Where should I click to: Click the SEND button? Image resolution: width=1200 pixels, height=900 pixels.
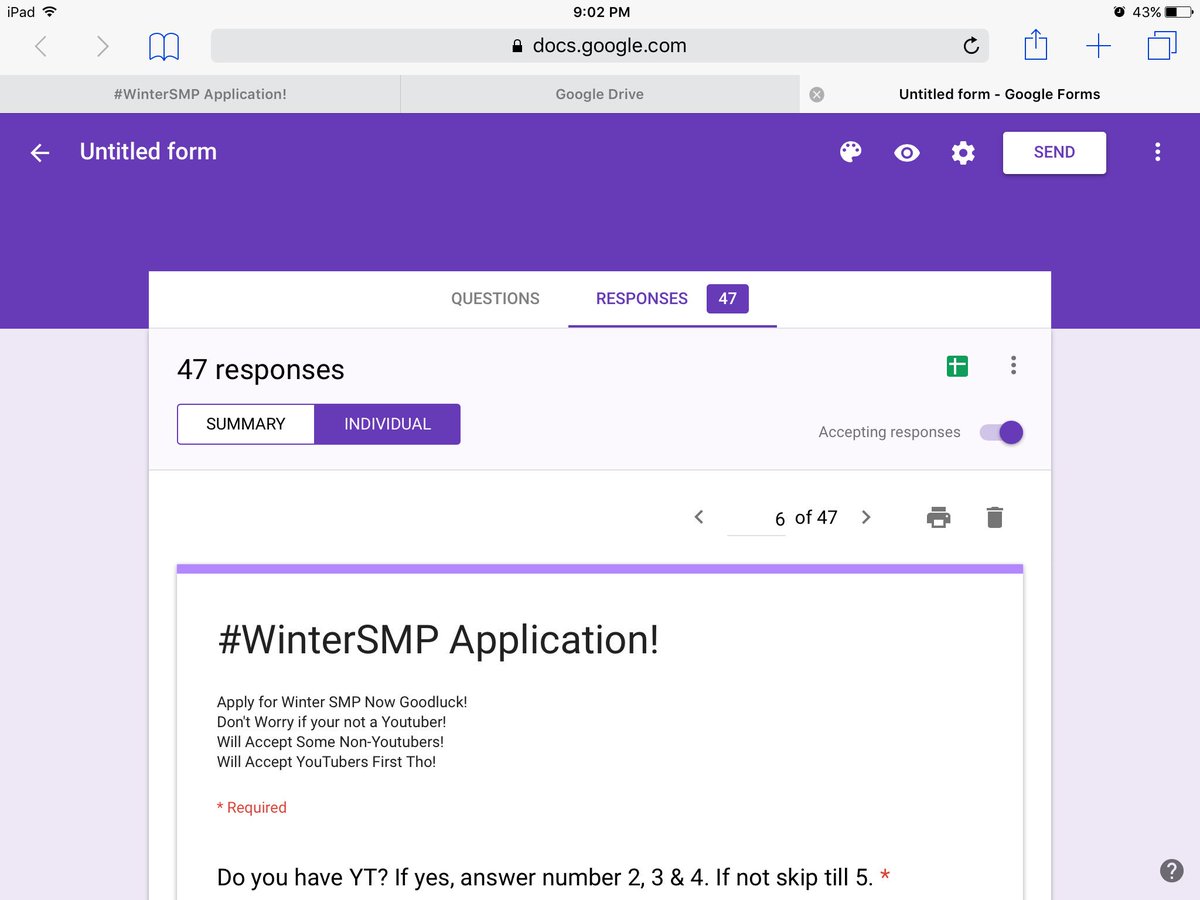[1054, 153]
